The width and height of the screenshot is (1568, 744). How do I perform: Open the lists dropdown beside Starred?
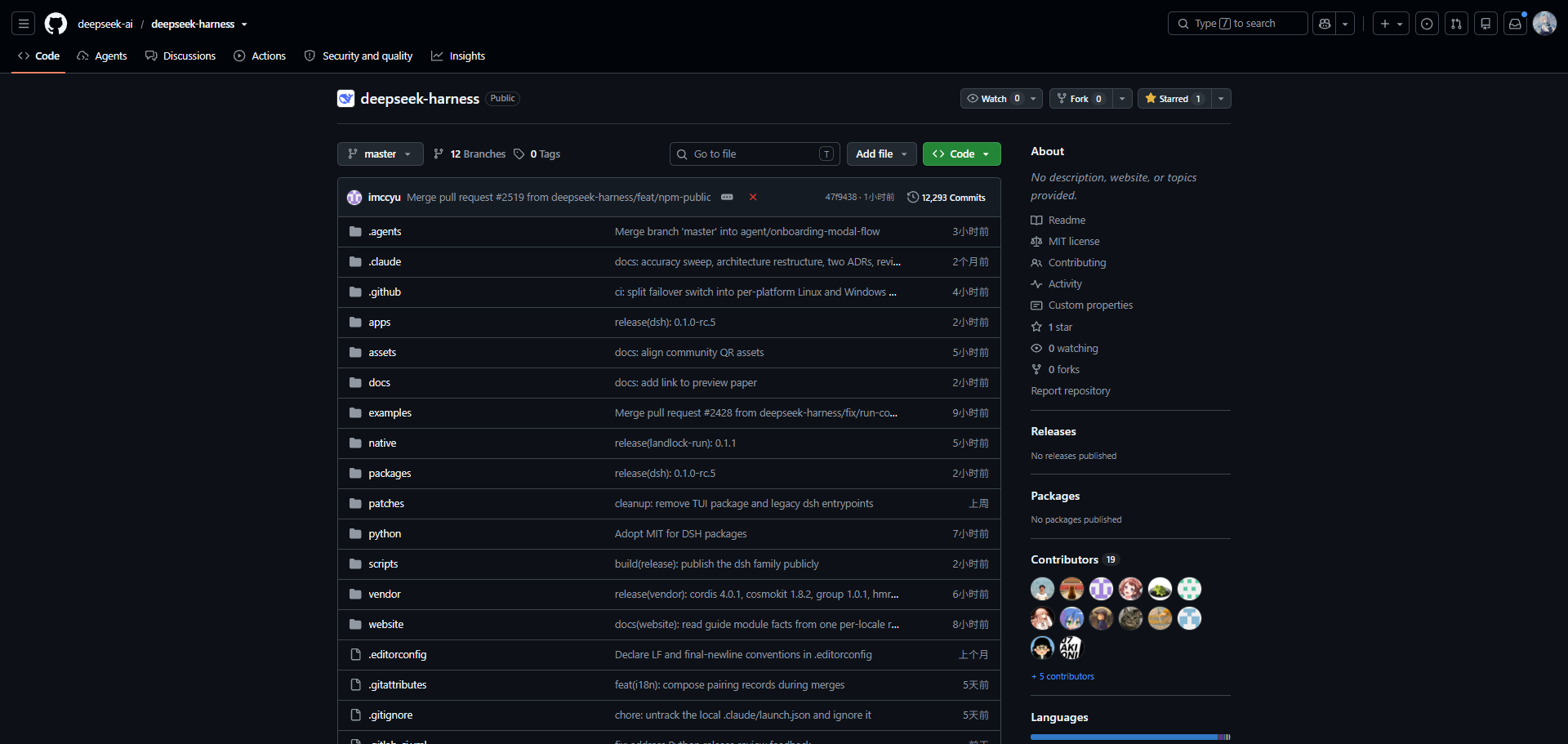[x=1221, y=99]
